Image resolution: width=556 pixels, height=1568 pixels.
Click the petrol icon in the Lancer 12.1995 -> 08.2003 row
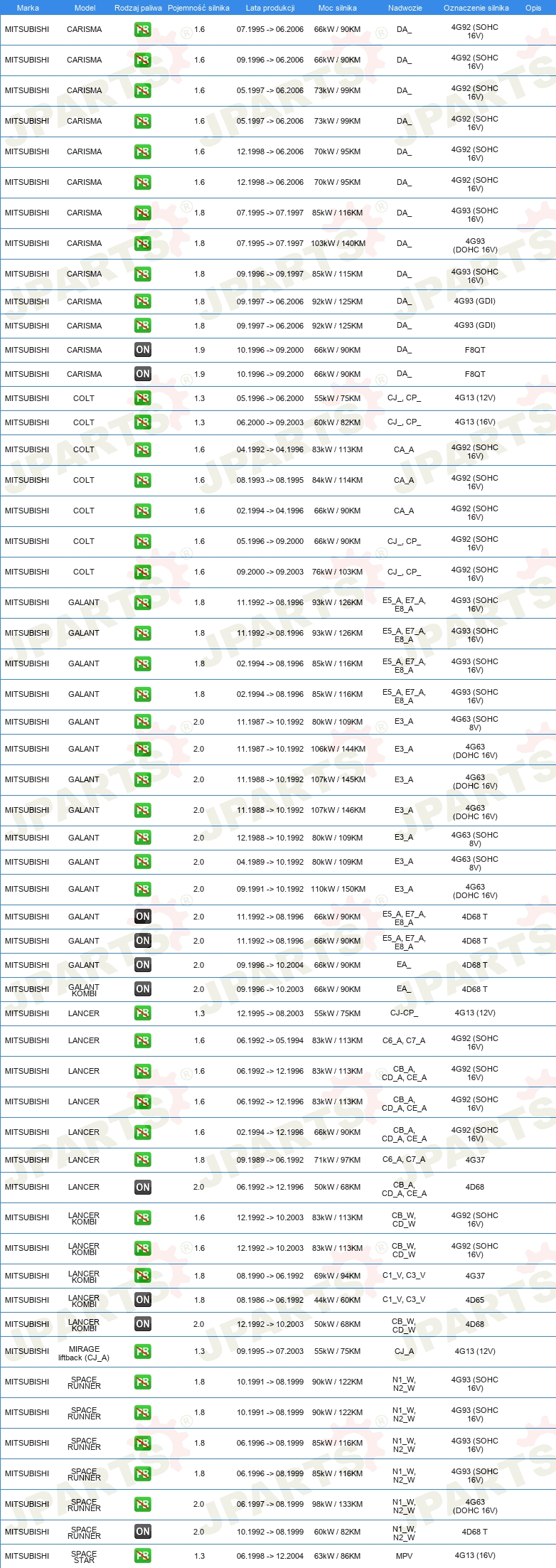[143, 1013]
